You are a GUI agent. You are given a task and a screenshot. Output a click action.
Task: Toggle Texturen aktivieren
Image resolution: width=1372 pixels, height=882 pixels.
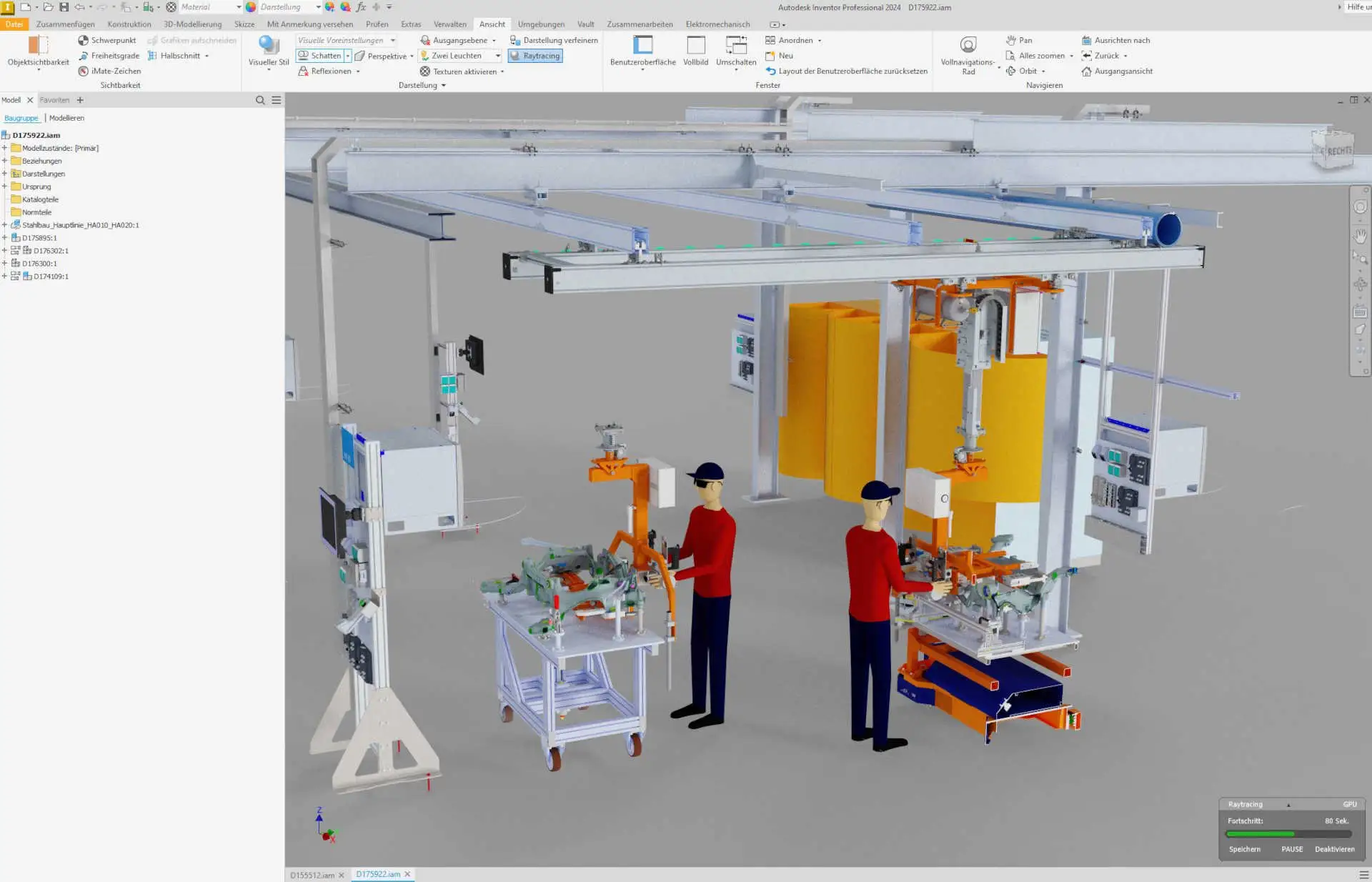(461, 71)
